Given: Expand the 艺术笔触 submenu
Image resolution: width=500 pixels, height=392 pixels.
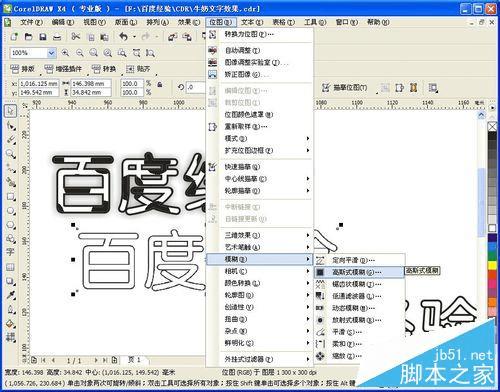Looking at the screenshot, I should [x=308, y=247].
